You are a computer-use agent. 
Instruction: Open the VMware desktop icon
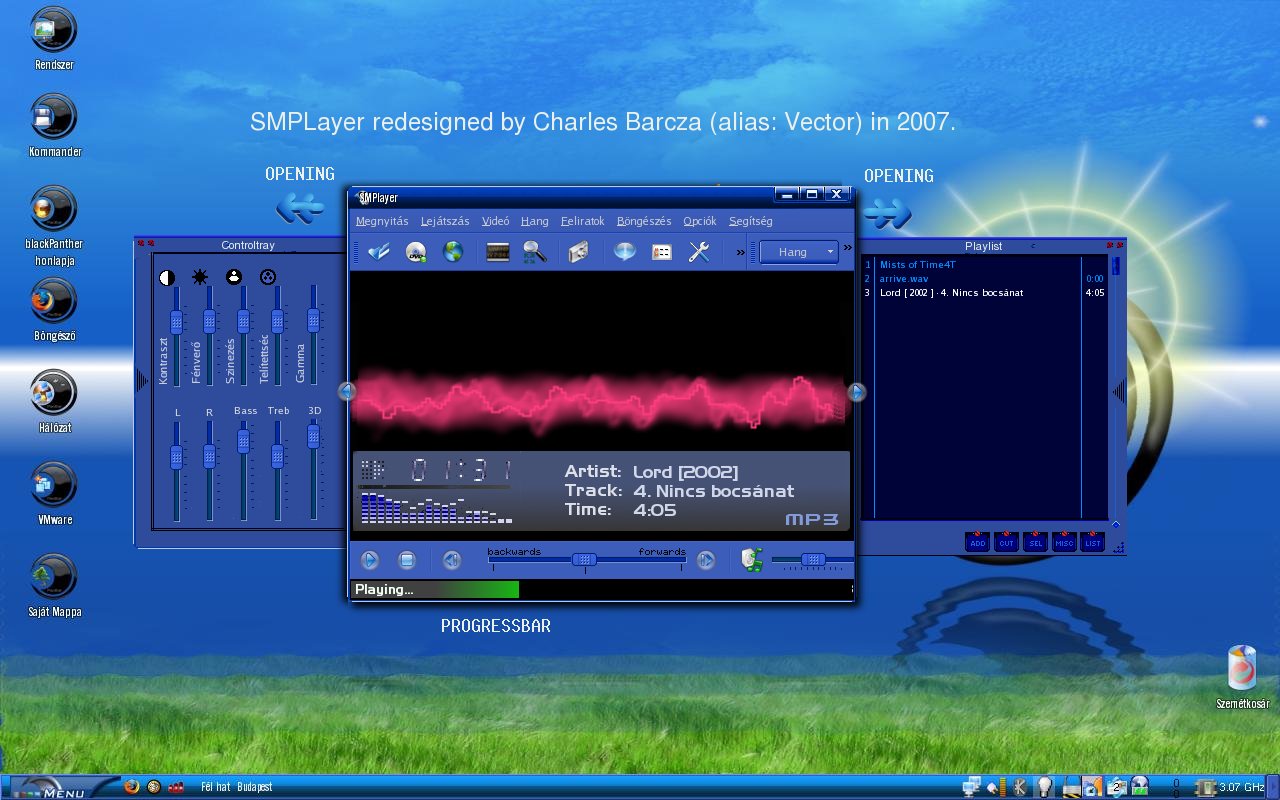coord(54,494)
